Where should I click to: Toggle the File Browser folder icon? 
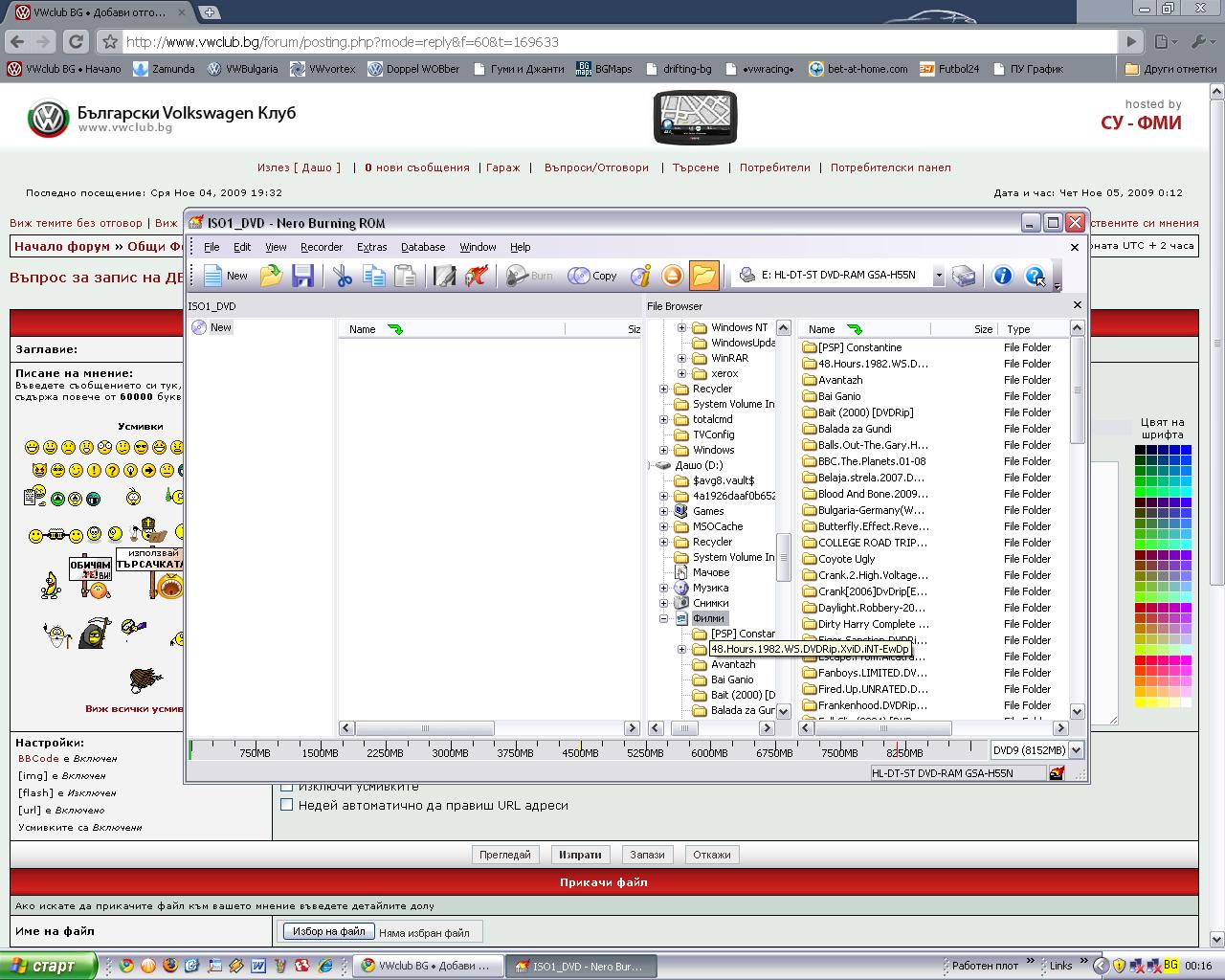point(703,276)
